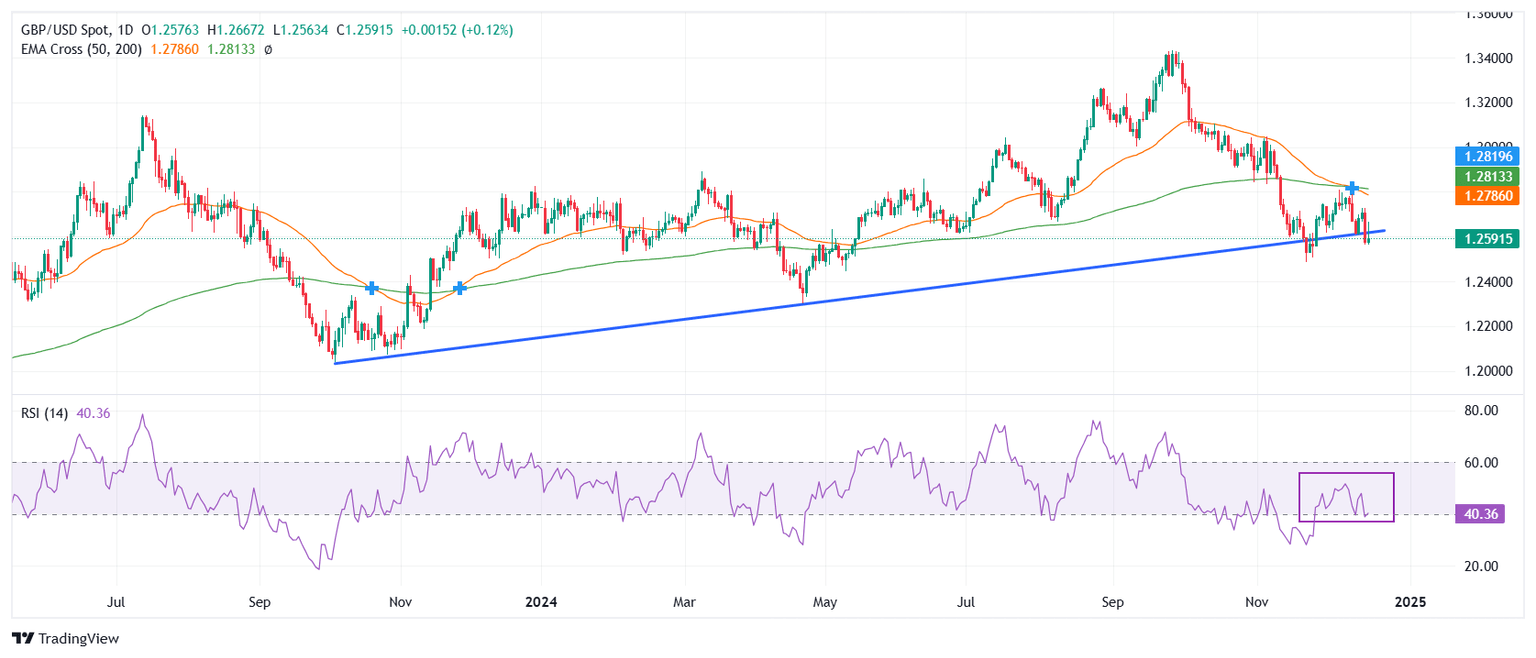
Task: Click the 2025 label on time axis
Action: (x=1411, y=603)
